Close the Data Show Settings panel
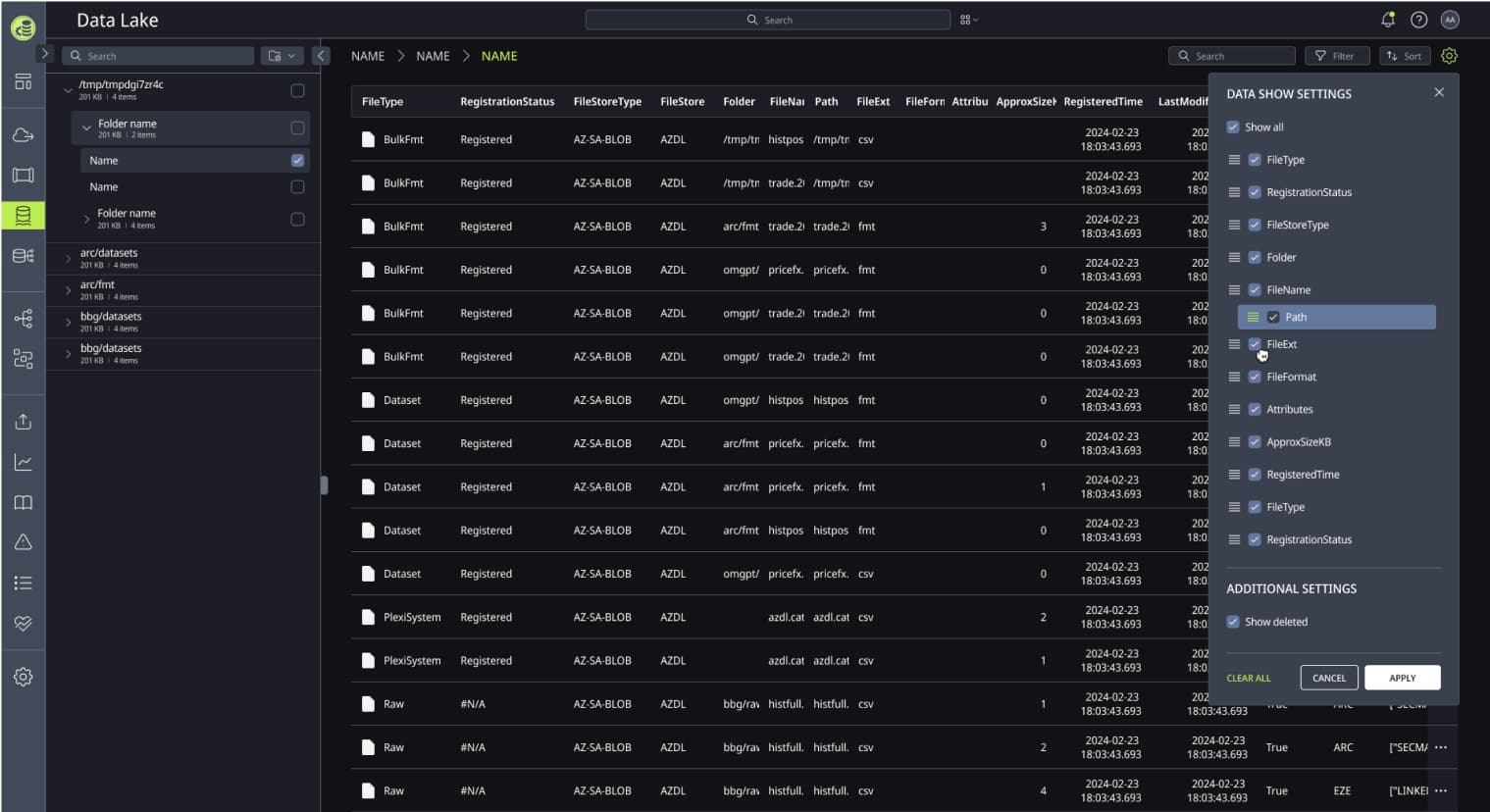This screenshot has width=1490, height=812. tap(1439, 92)
